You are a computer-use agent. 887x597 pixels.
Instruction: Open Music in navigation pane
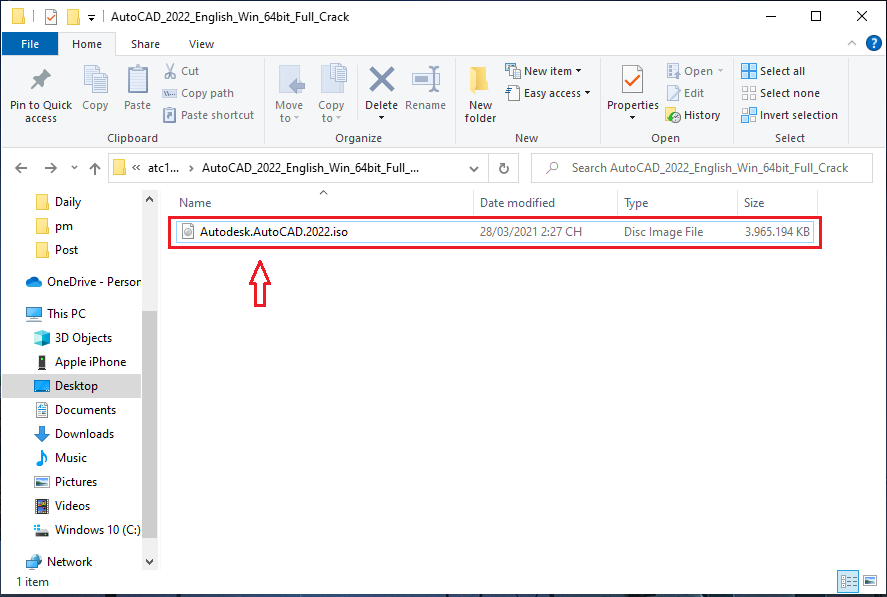pos(61,458)
